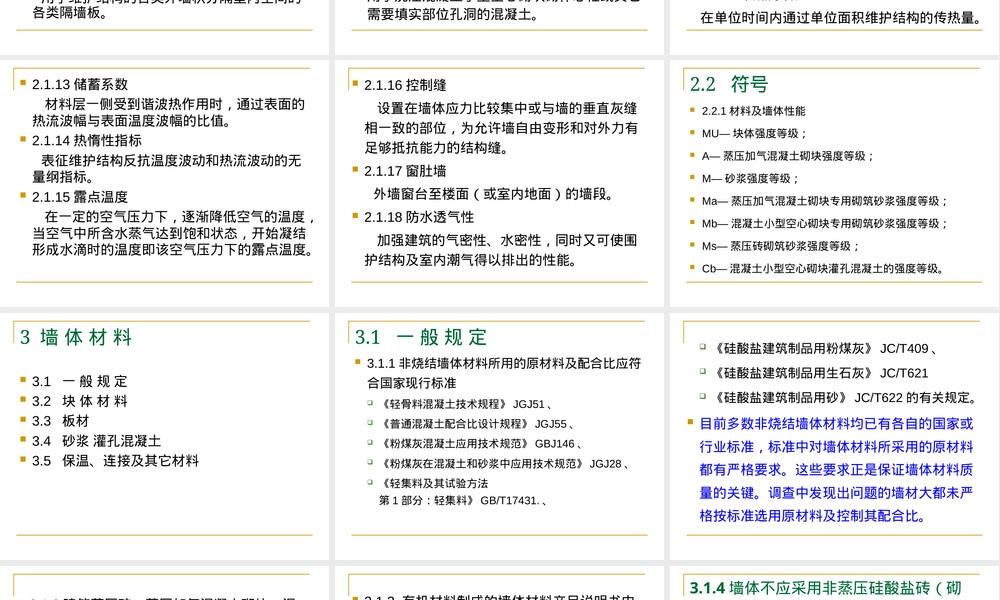
Task: Click the heading 2.1.14 热惰性指标
Action: pyautogui.click(x=87, y=140)
